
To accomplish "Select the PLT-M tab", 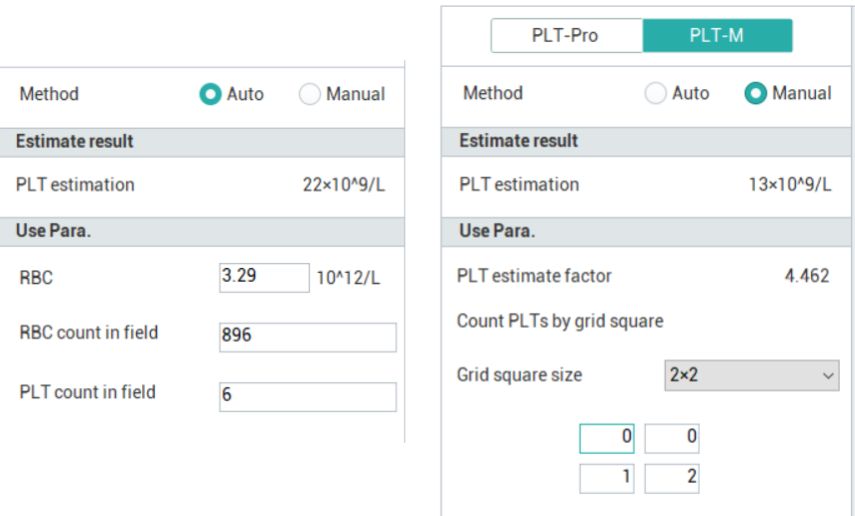I will [717, 36].
